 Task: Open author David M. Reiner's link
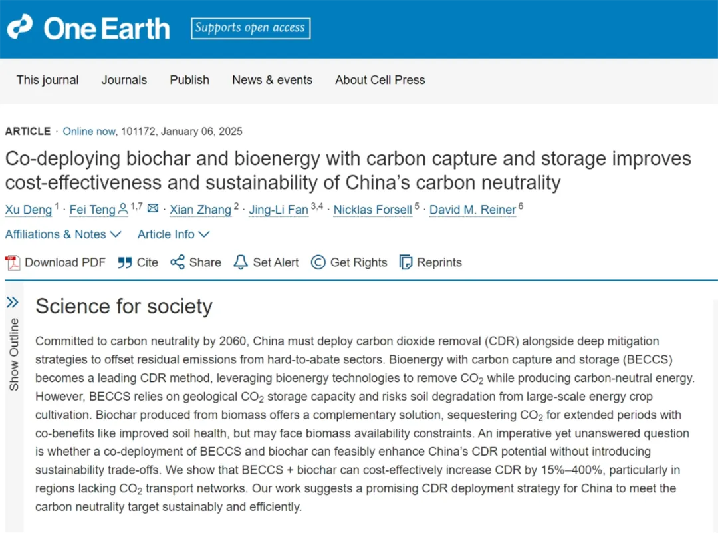pyautogui.click(x=472, y=210)
